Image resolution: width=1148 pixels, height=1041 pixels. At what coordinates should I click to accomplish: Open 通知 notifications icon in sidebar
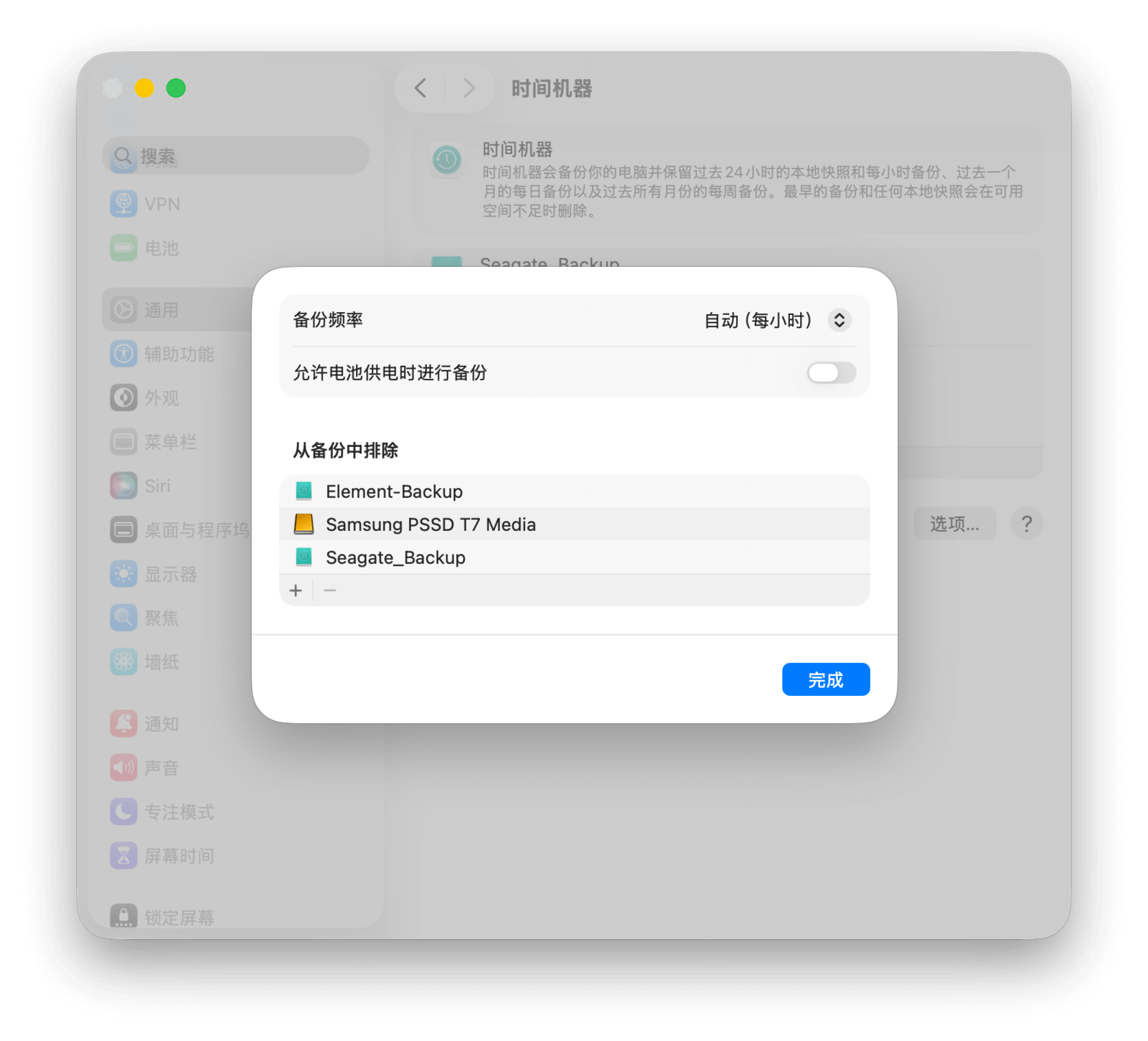(123, 723)
